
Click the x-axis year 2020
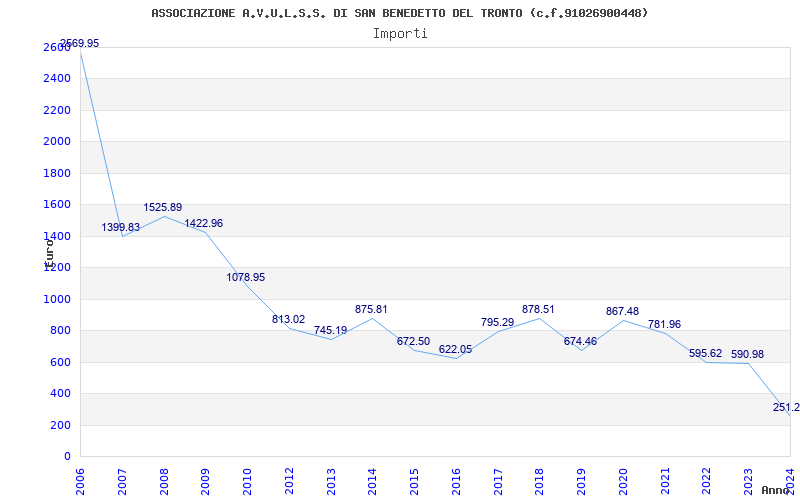pyautogui.click(x=623, y=481)
